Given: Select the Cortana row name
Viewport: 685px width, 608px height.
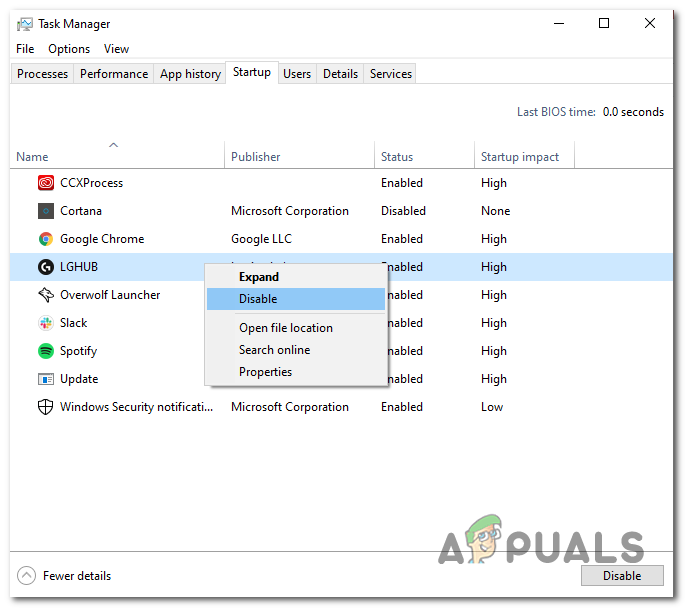Looking at the screenshot, I should tap(81, 211).
